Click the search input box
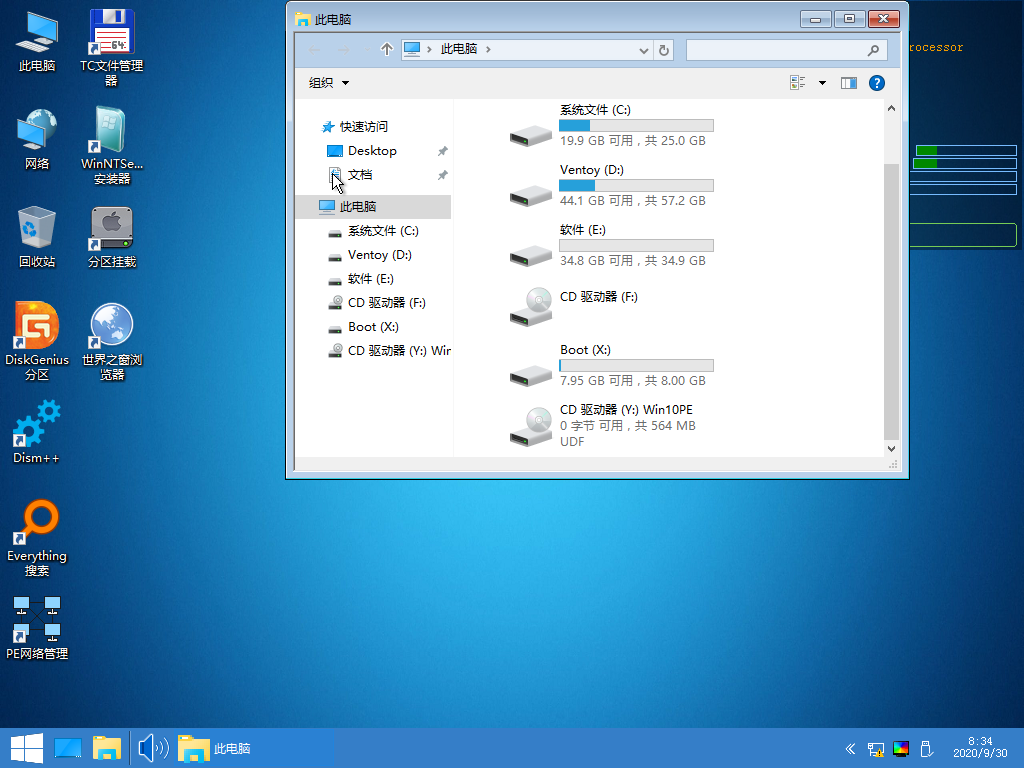The image size is (1024, 768). pyautogui.click(x=777, y=49)
